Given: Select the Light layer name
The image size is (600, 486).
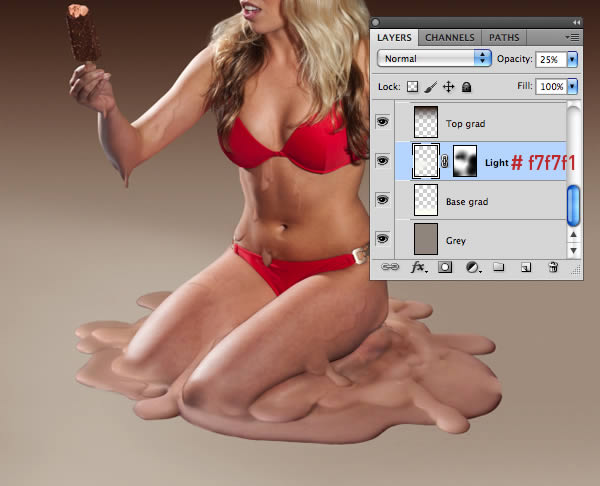Looking at the screenshot, I should (497, 163).
